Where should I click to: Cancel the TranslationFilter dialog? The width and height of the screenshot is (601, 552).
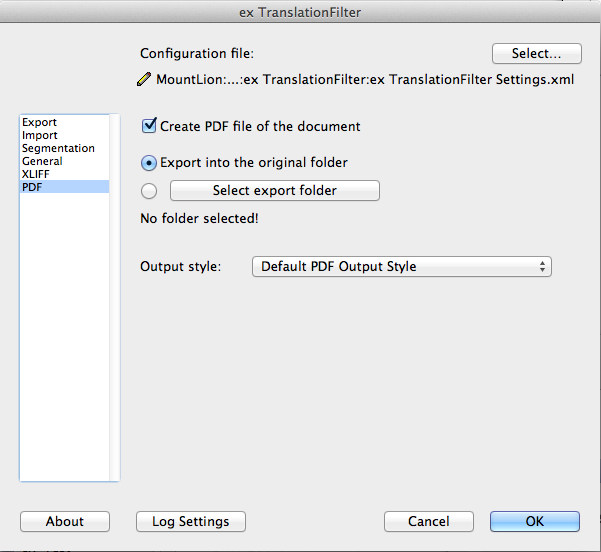[x=429, y=521]
